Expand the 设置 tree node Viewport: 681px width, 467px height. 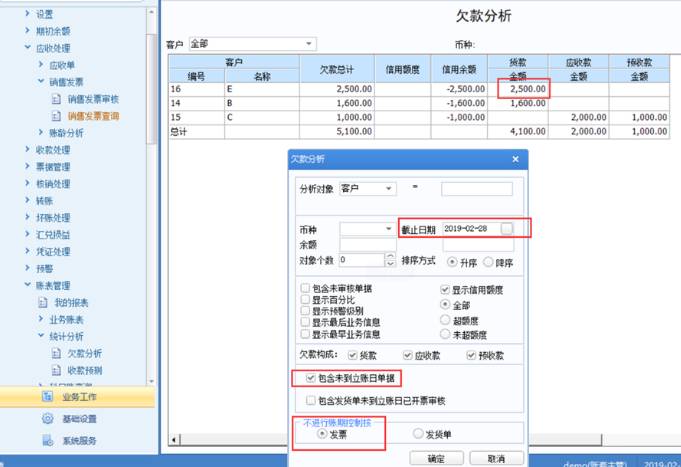(27, 13)
